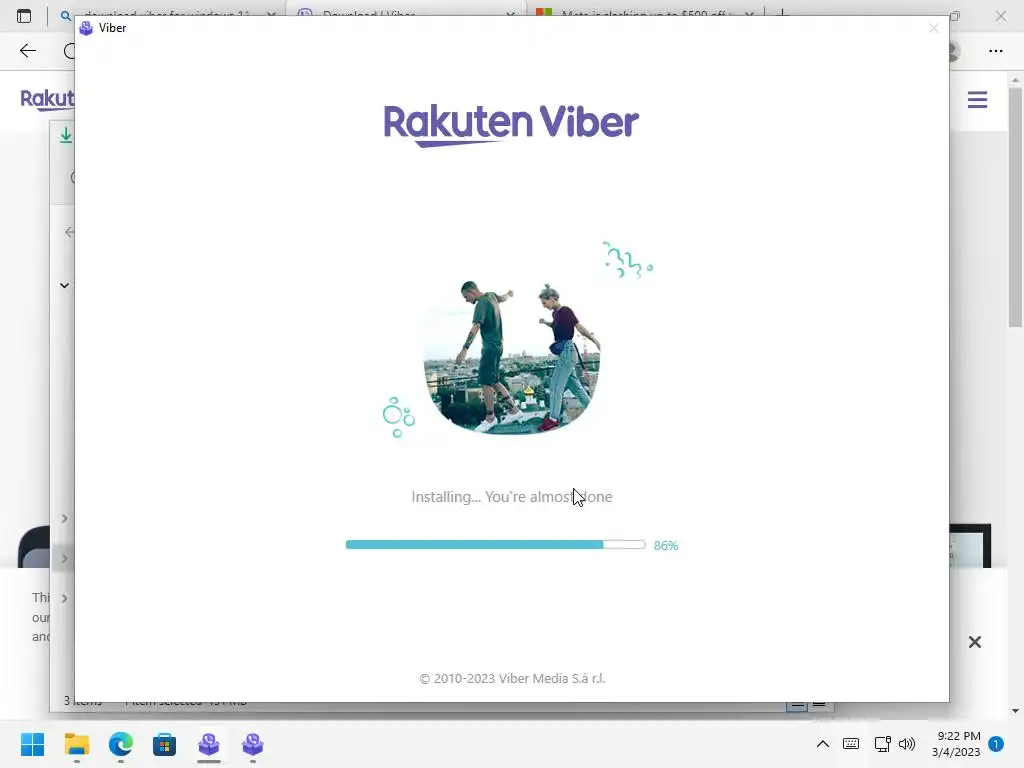This screenshot has width=1024, height=768.
Task: Click the Viber Media copyright text
Action: [512, 679]
